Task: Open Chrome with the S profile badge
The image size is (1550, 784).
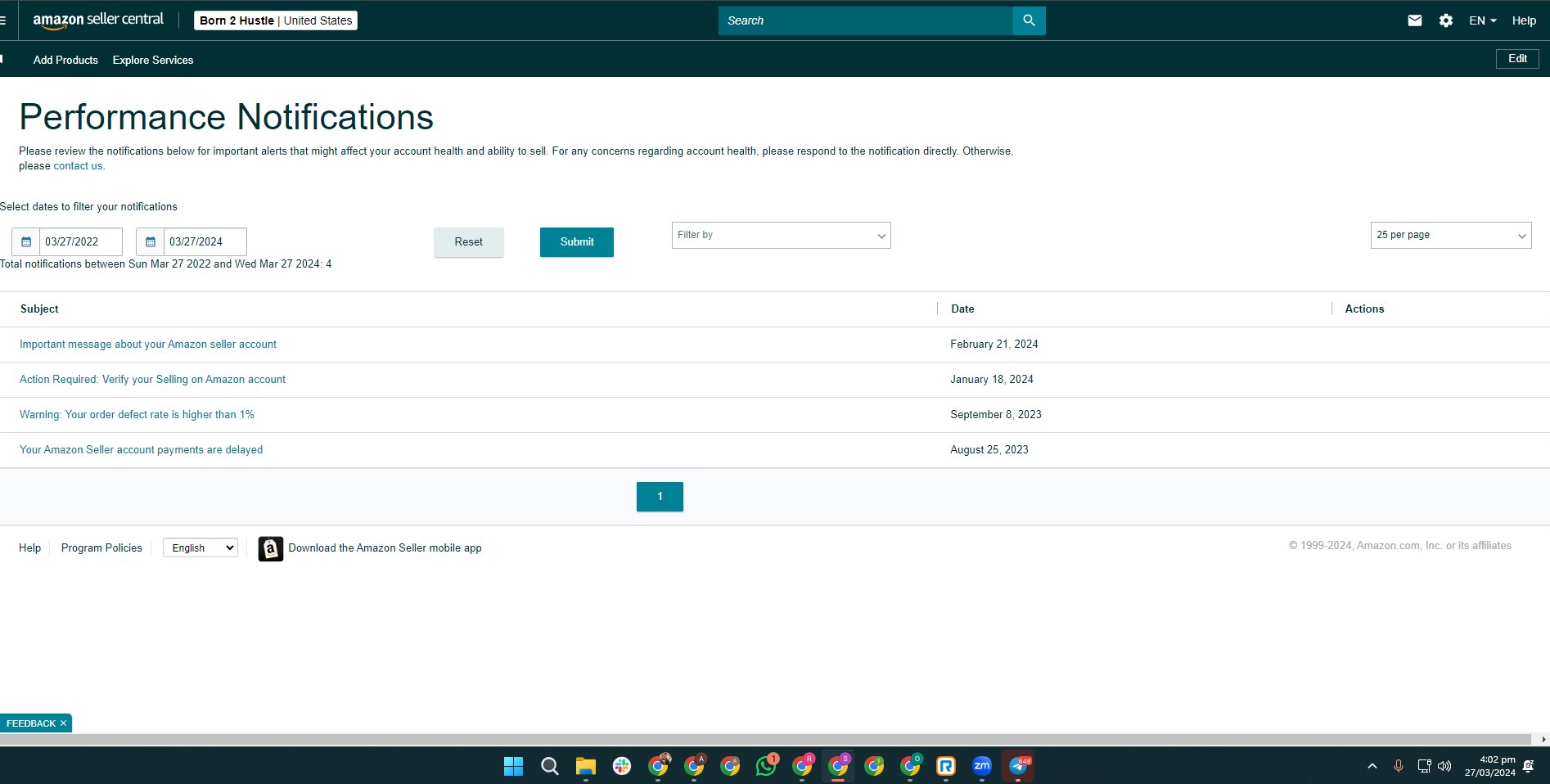Action: click(838, 766)
